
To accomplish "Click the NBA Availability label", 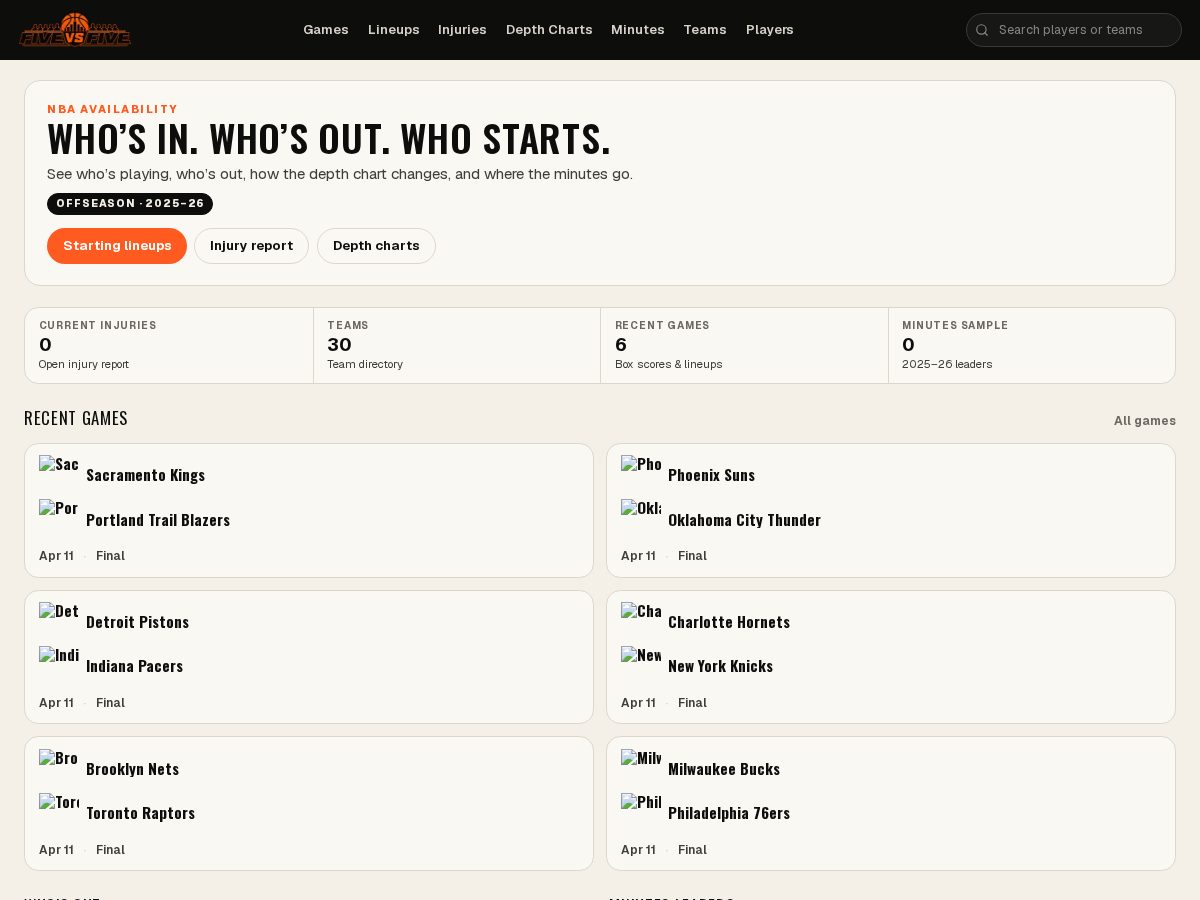I will (113, 109).
